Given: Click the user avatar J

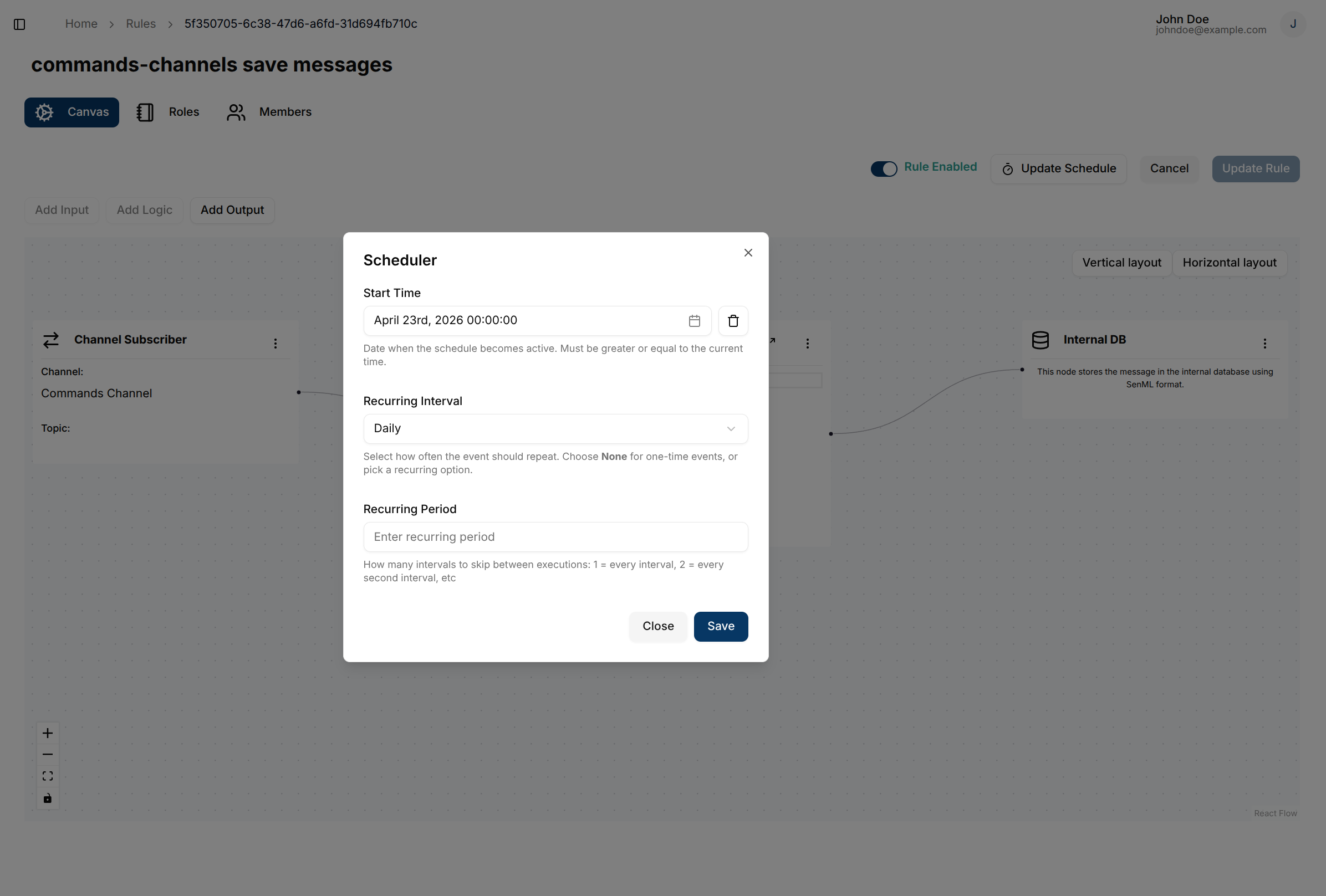Looking at the screenshot, I should tap(1292, 24).
